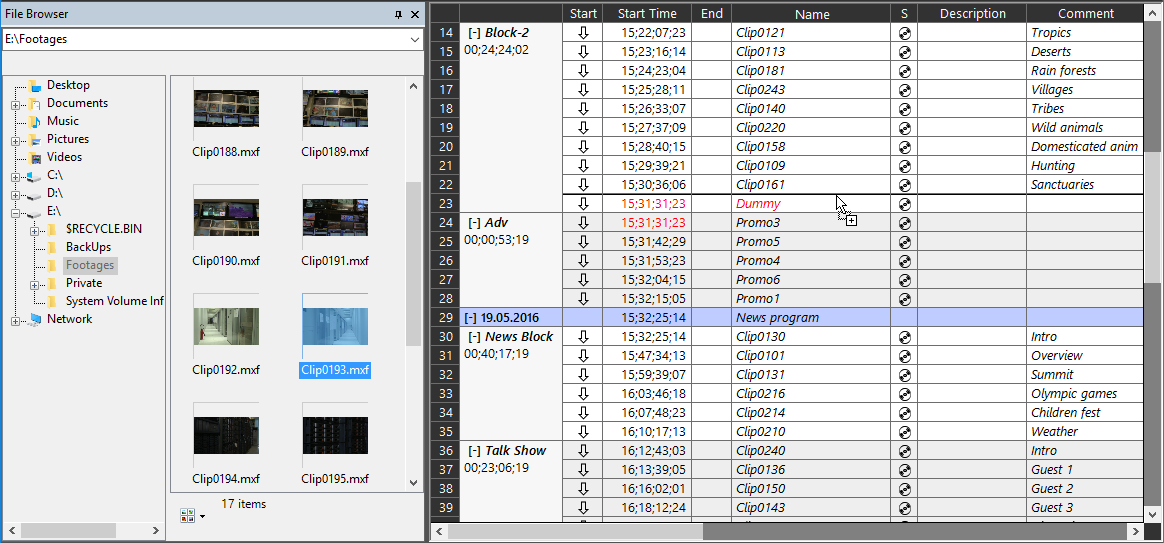The image size is (1164, 543).
Task: Click the start arrow icon for Clip0121
Action: [x=583, y=33]
